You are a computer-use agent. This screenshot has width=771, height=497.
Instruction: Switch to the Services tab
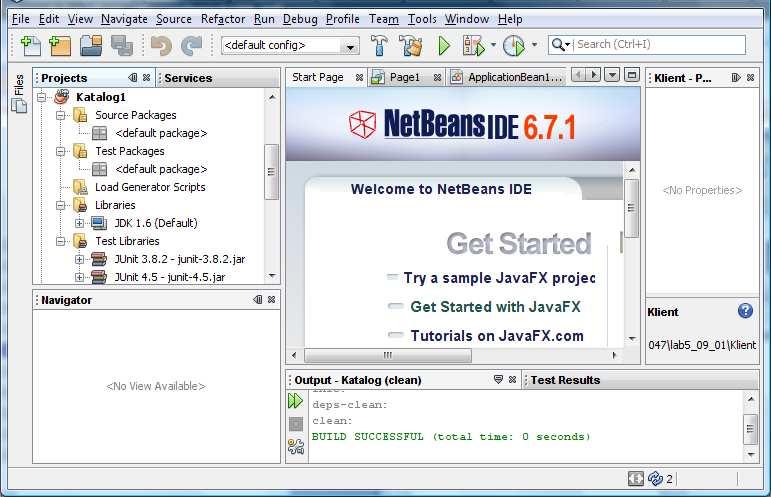click(x=188, y=78)
